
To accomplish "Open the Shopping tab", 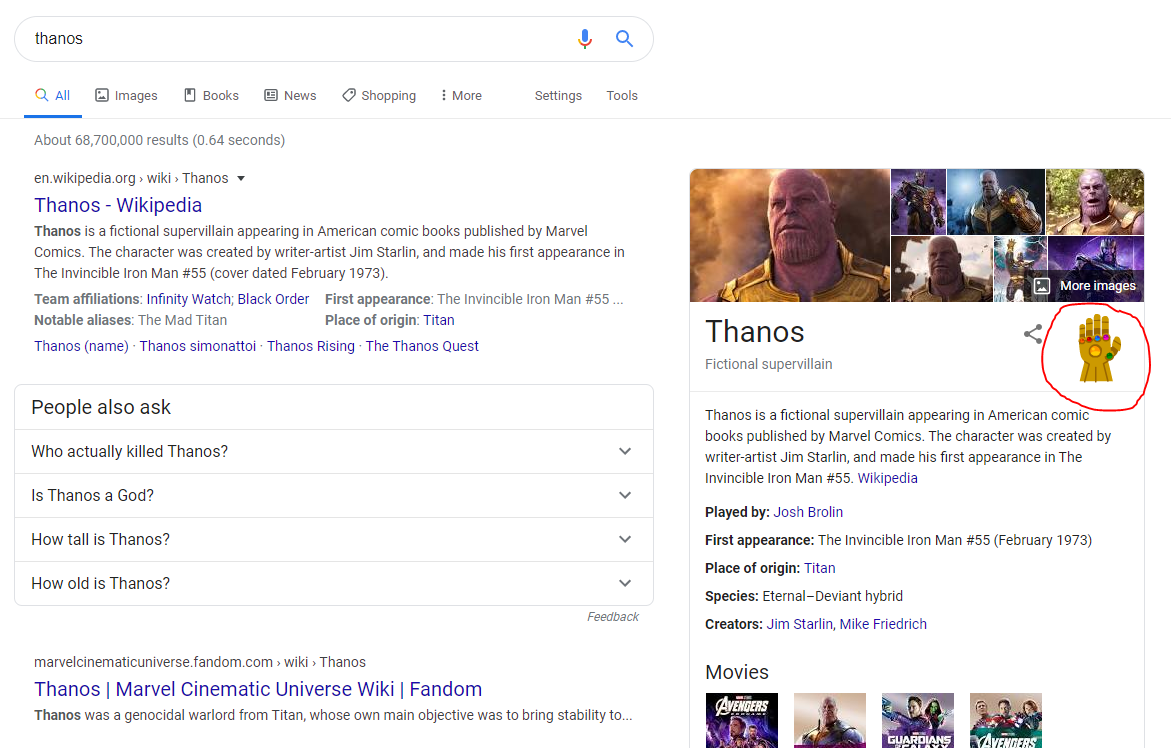I will (379, 96).
